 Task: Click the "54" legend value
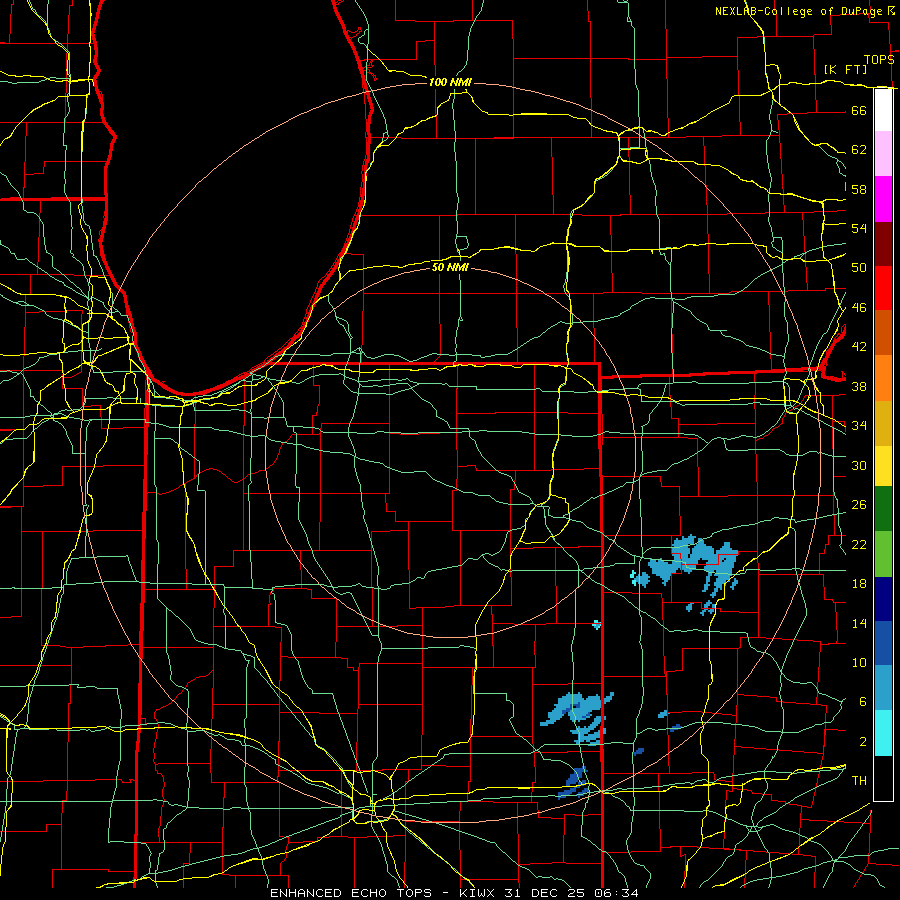[x=859, y=228]
